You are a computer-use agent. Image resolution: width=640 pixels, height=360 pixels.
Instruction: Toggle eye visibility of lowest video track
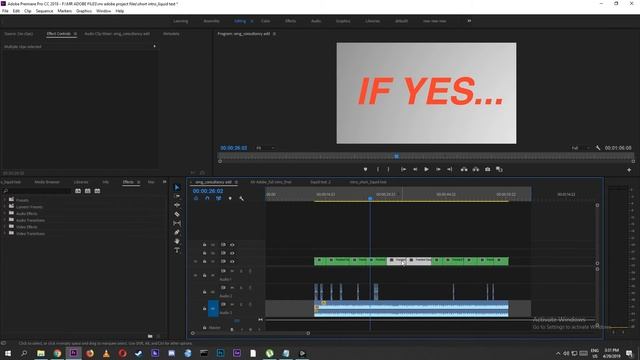pyautogui.click(x=232, y=261)
